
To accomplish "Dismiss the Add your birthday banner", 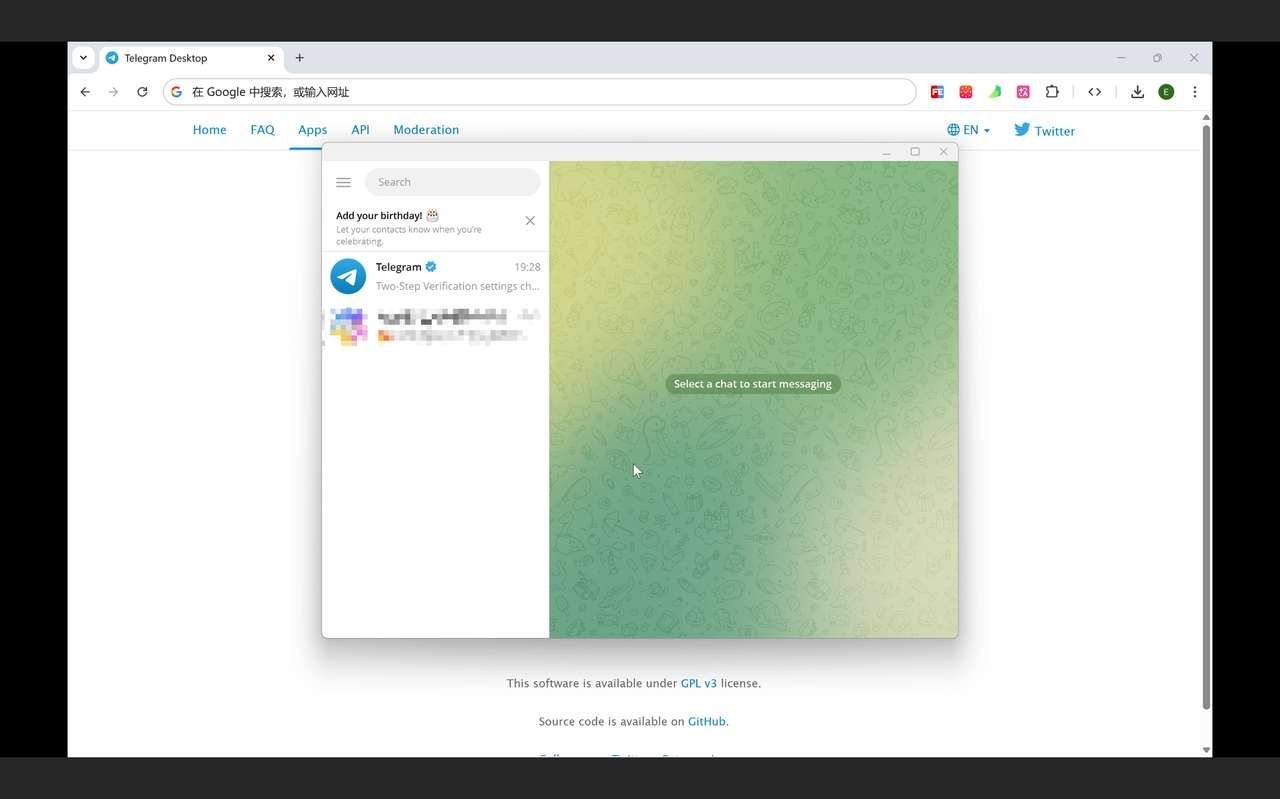I will (530, 221).
